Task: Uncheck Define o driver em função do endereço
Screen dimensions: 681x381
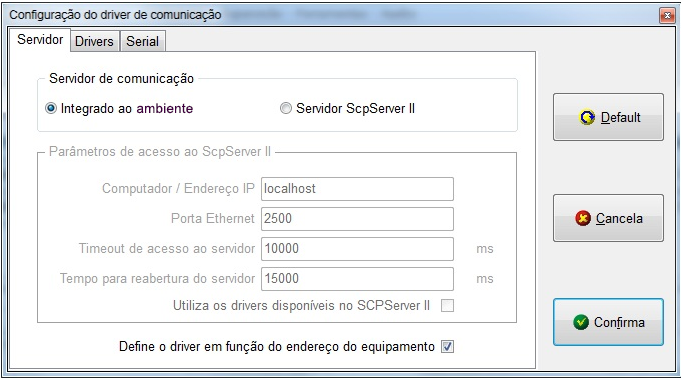Action: pyautogui.click(x=447, y=347)
